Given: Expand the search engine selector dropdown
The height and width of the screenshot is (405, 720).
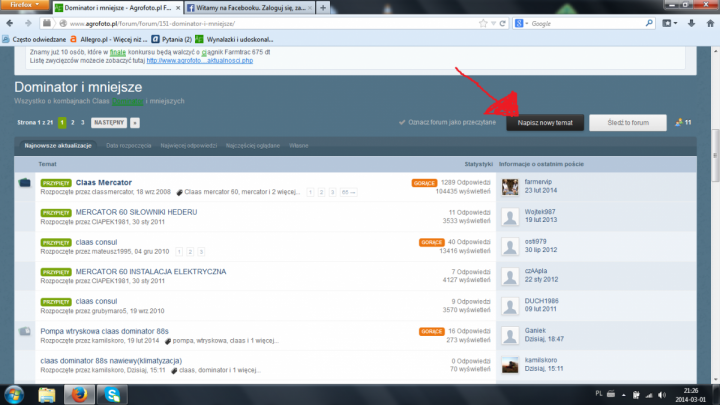Looking at the screenshot, I should point(523,21).
